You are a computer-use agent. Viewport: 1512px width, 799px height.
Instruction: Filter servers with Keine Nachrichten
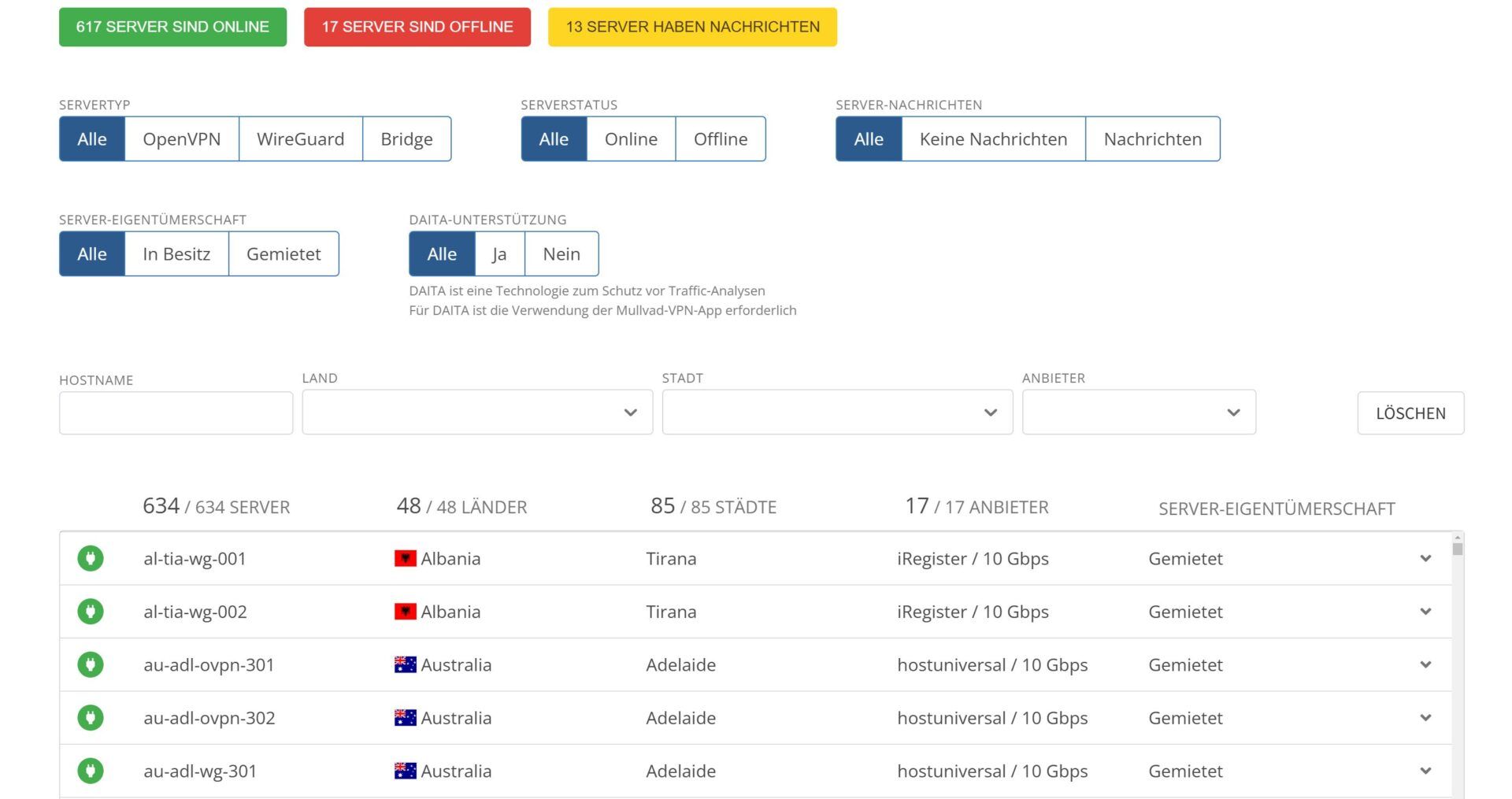coord(994,139)
